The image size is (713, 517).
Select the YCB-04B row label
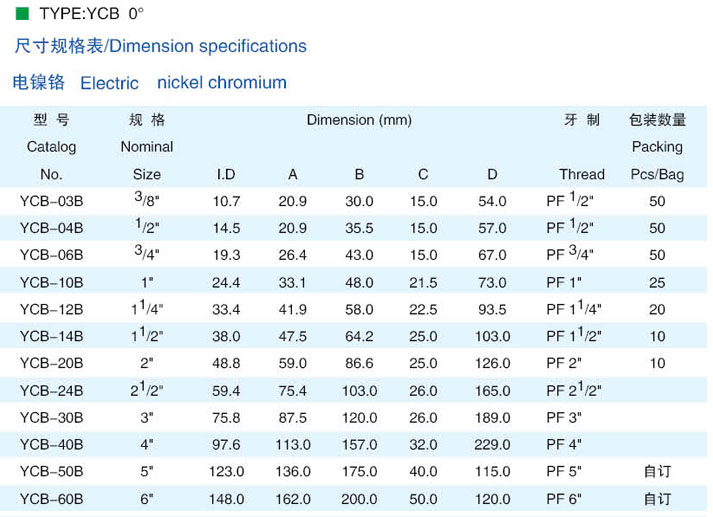coord(51,228)
